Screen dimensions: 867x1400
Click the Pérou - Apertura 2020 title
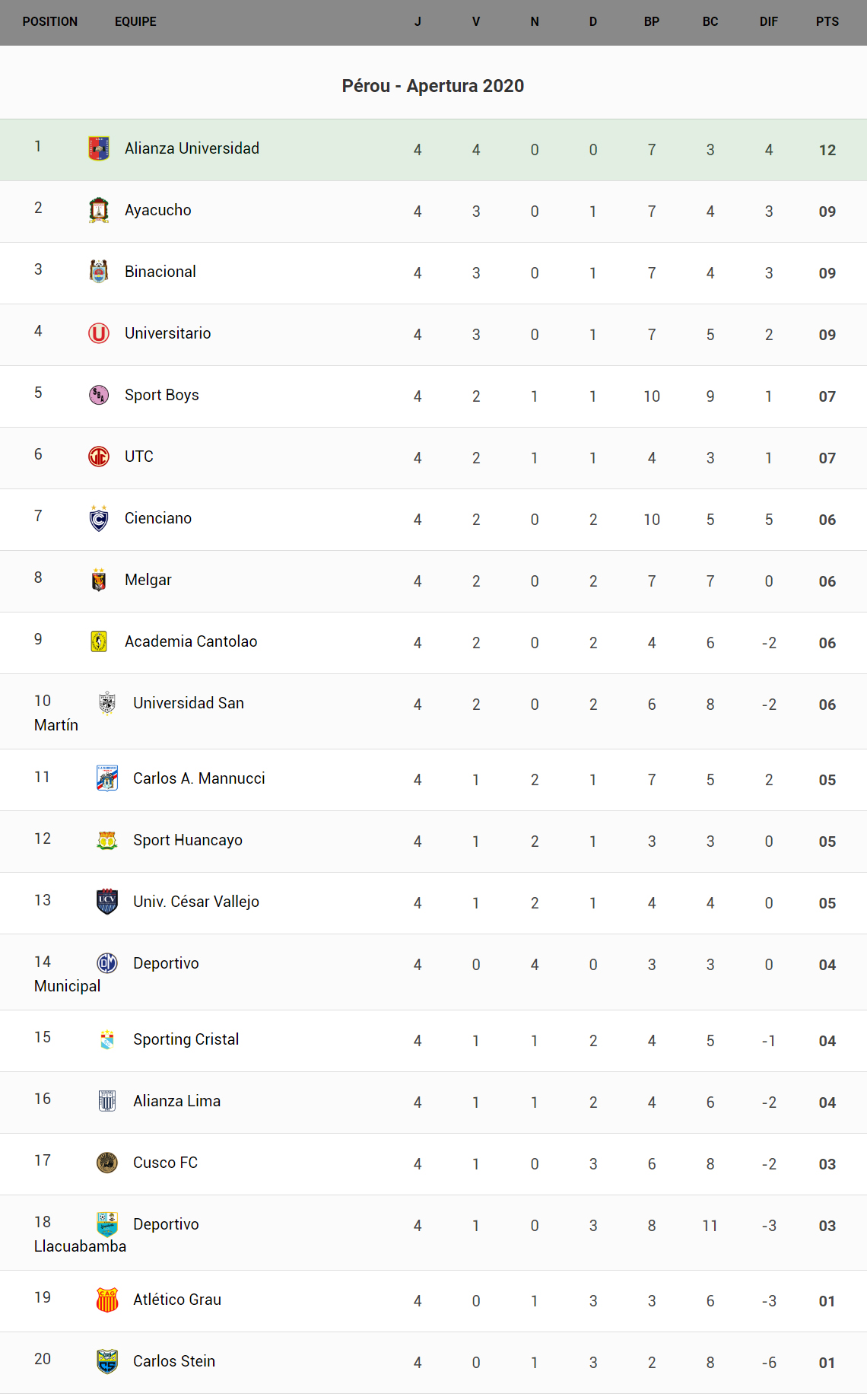433,86
